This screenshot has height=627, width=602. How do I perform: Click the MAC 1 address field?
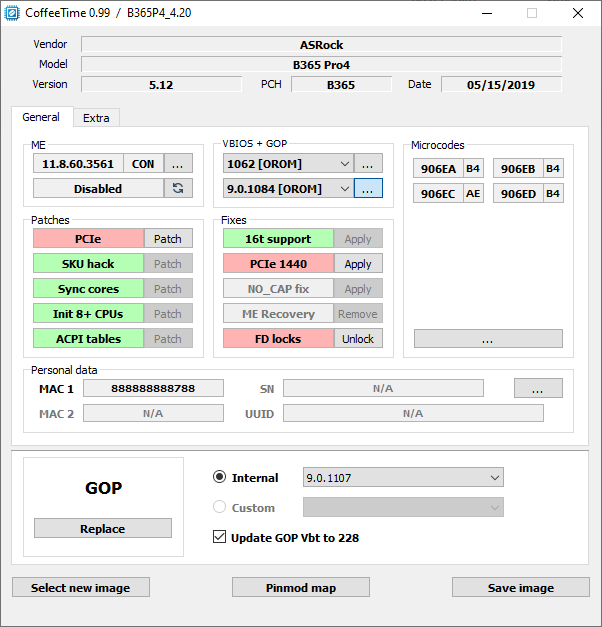pyautogui.click(x=154, y=388)
